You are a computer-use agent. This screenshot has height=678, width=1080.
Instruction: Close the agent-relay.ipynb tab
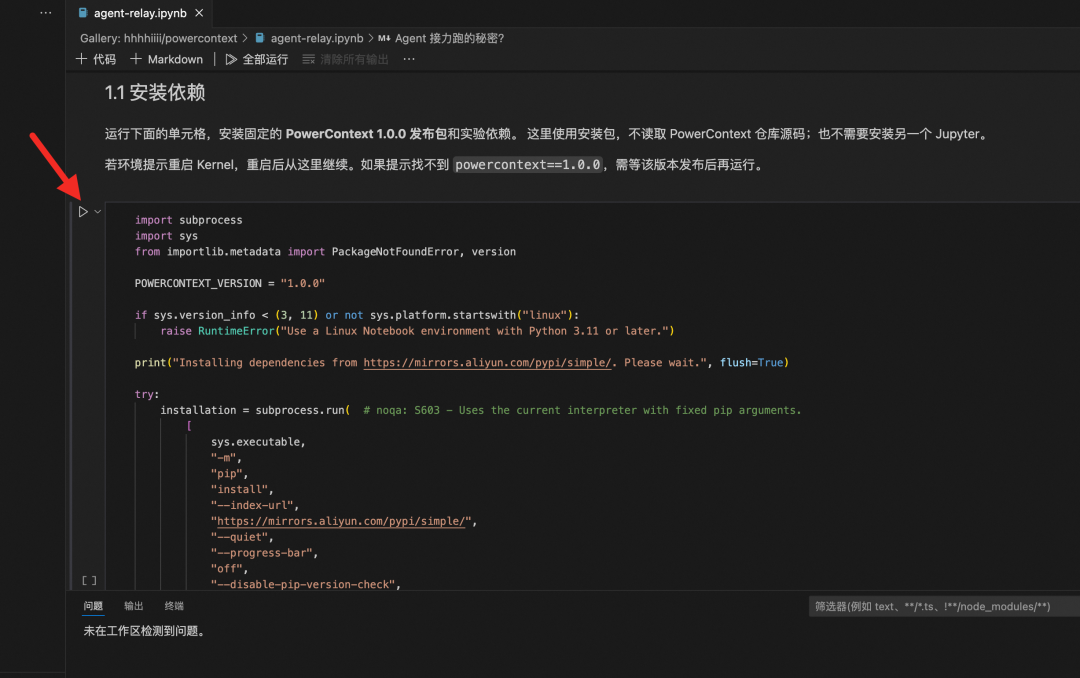[x=199, y=13]
